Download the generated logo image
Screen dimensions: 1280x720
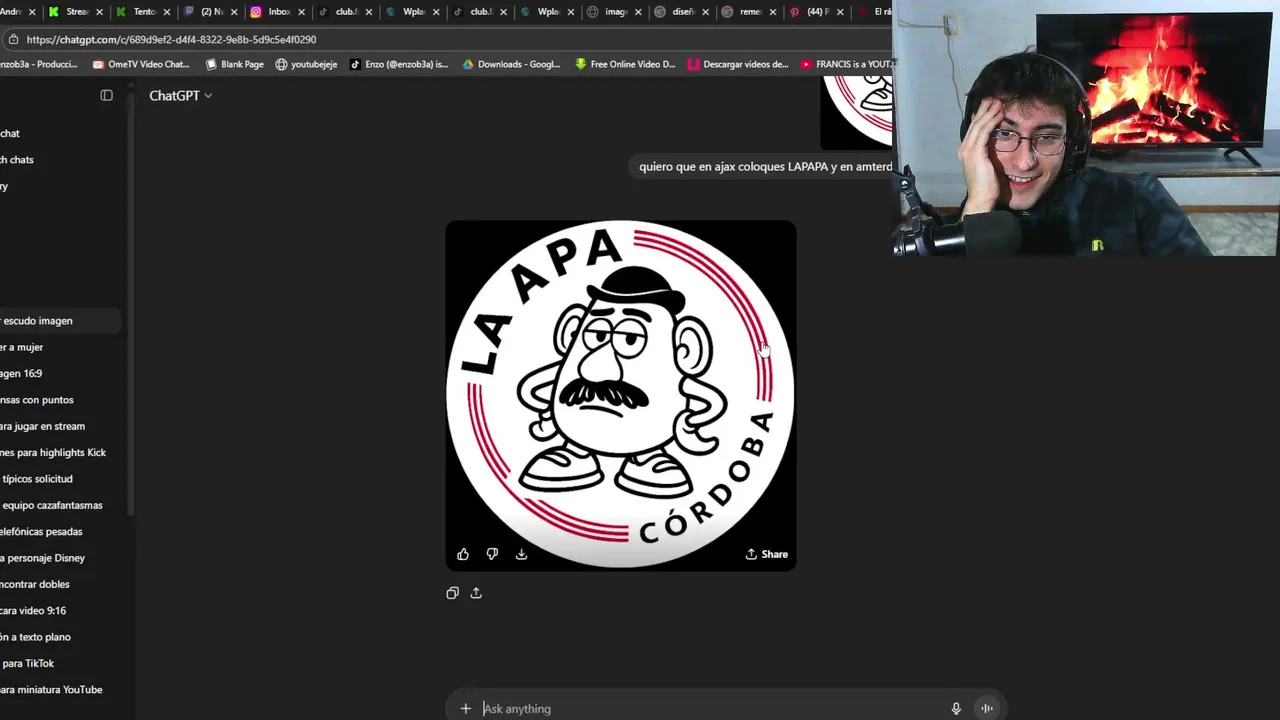click(x=521, y=554)
